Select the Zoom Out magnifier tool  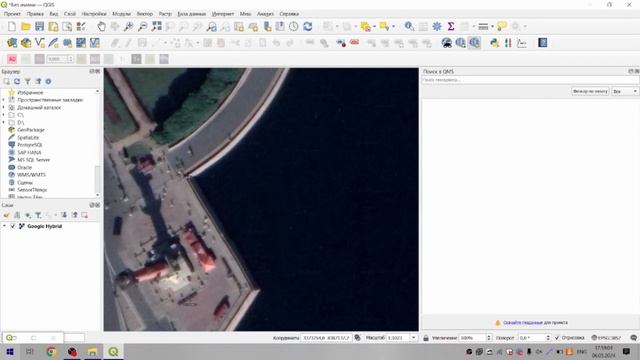142,27
